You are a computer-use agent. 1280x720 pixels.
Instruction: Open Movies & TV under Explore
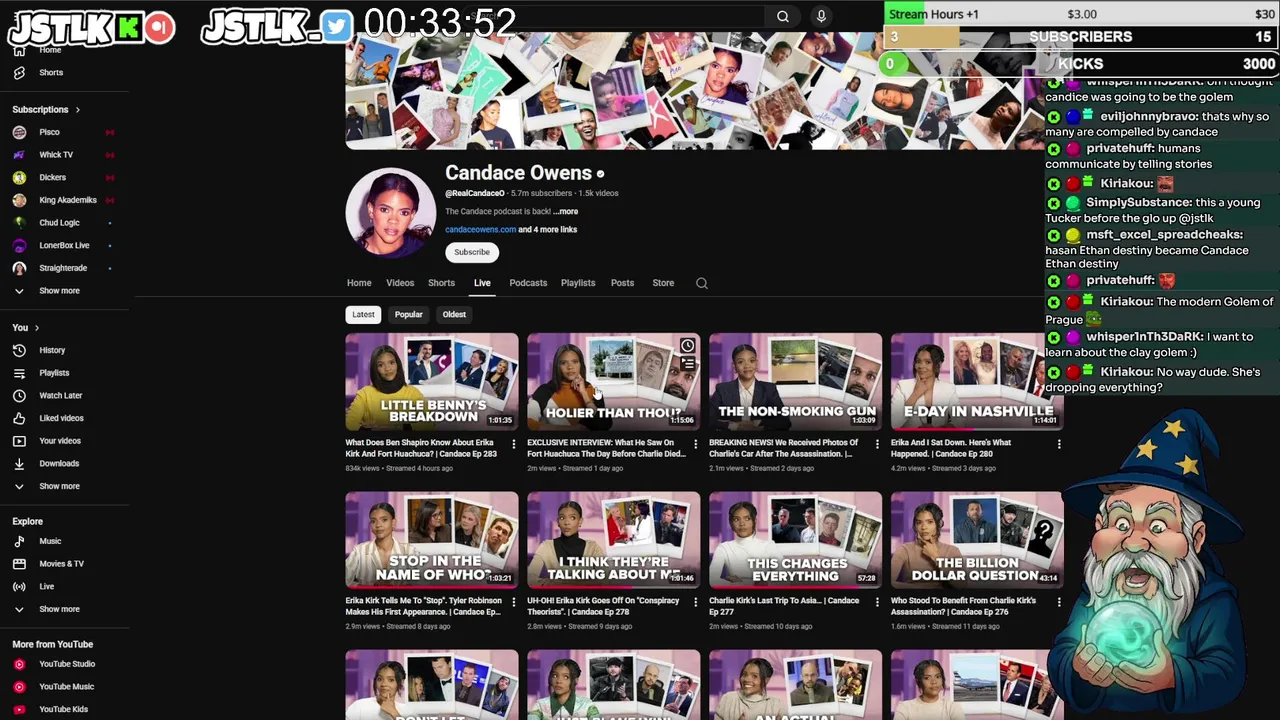point(61,564)
